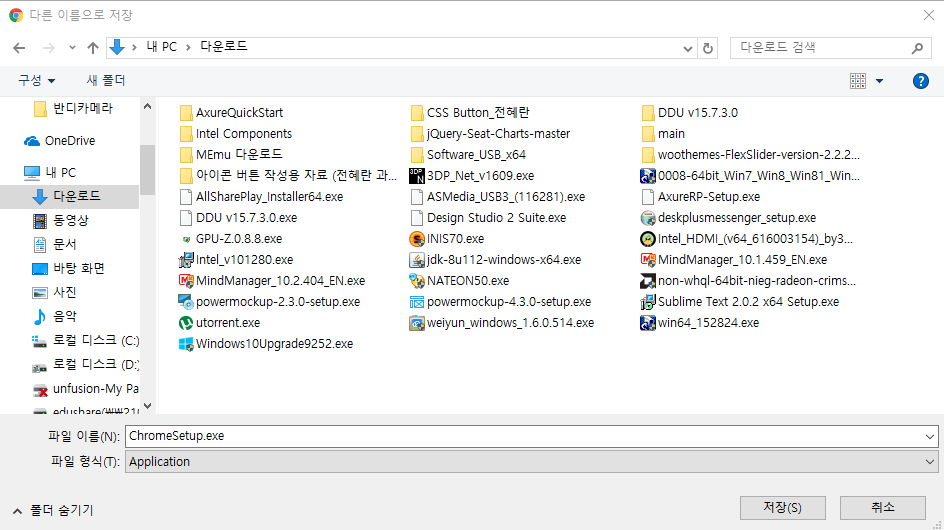Click the Sublime Text 2.0.2 Setup icon

(x=648, y=302)
